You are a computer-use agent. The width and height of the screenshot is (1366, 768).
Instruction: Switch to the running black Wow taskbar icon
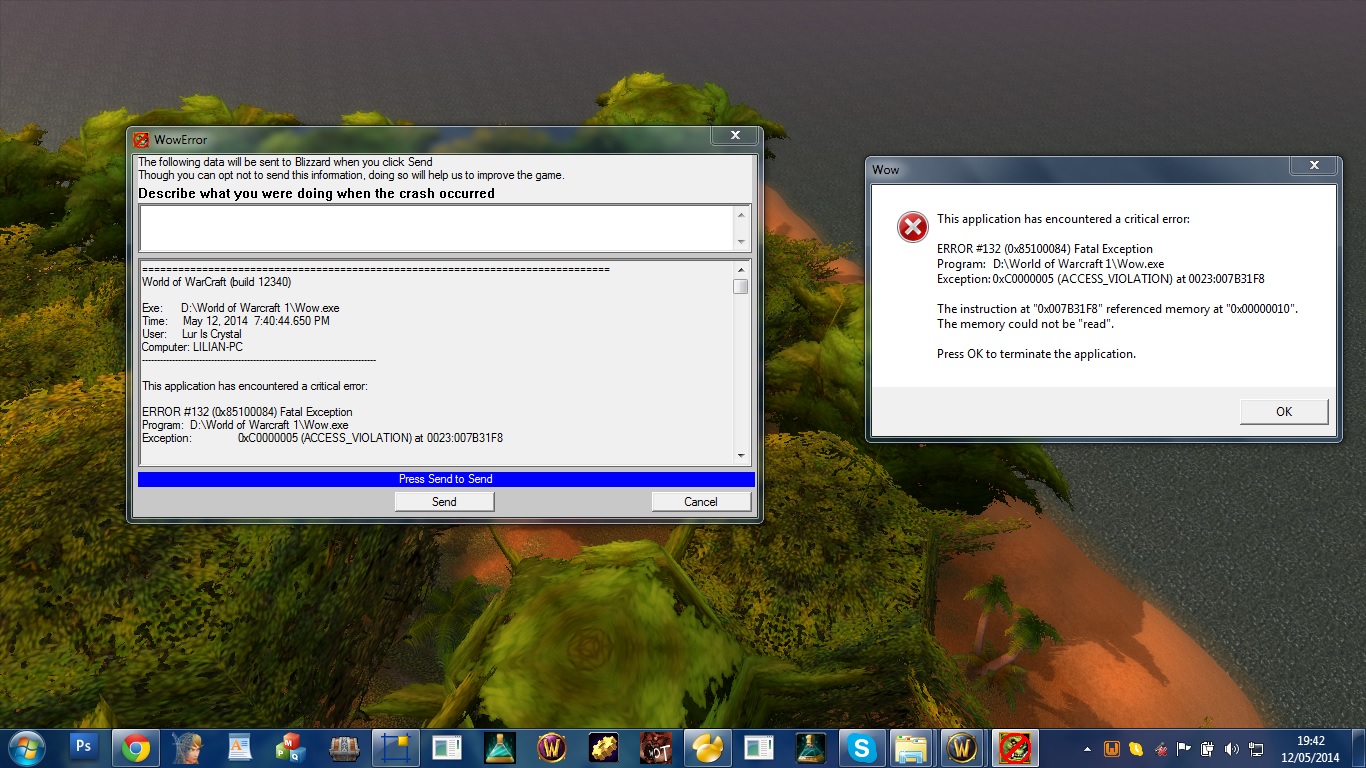point(962,747)
